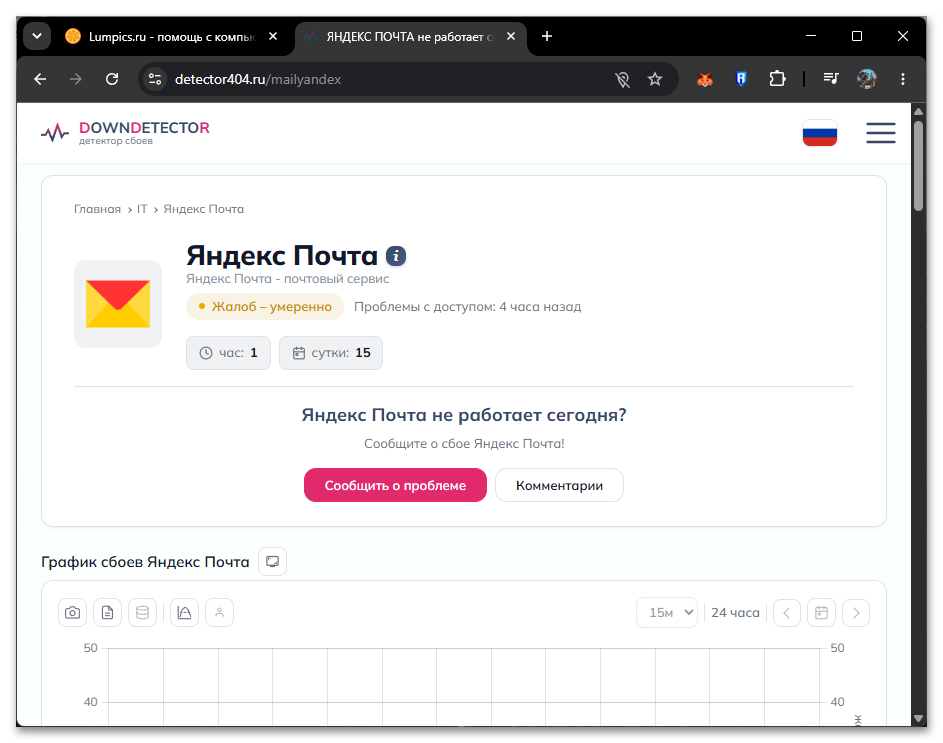Go forward to next page

click(76, 79)
